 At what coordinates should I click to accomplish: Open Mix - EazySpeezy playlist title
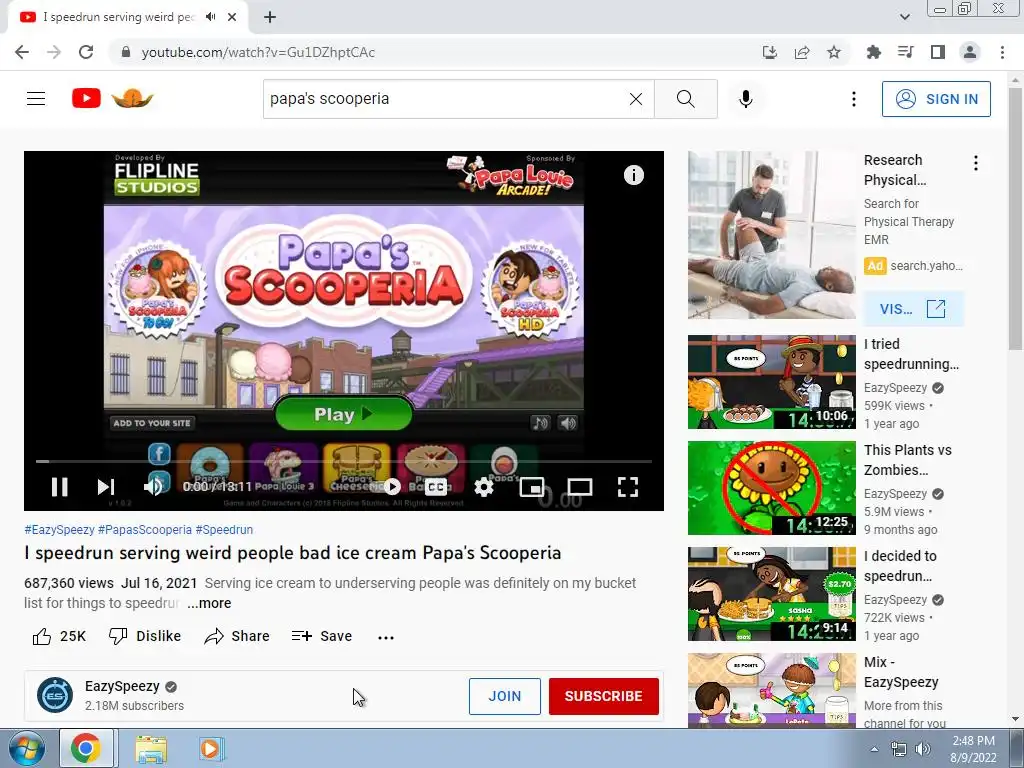coord(901,672)
